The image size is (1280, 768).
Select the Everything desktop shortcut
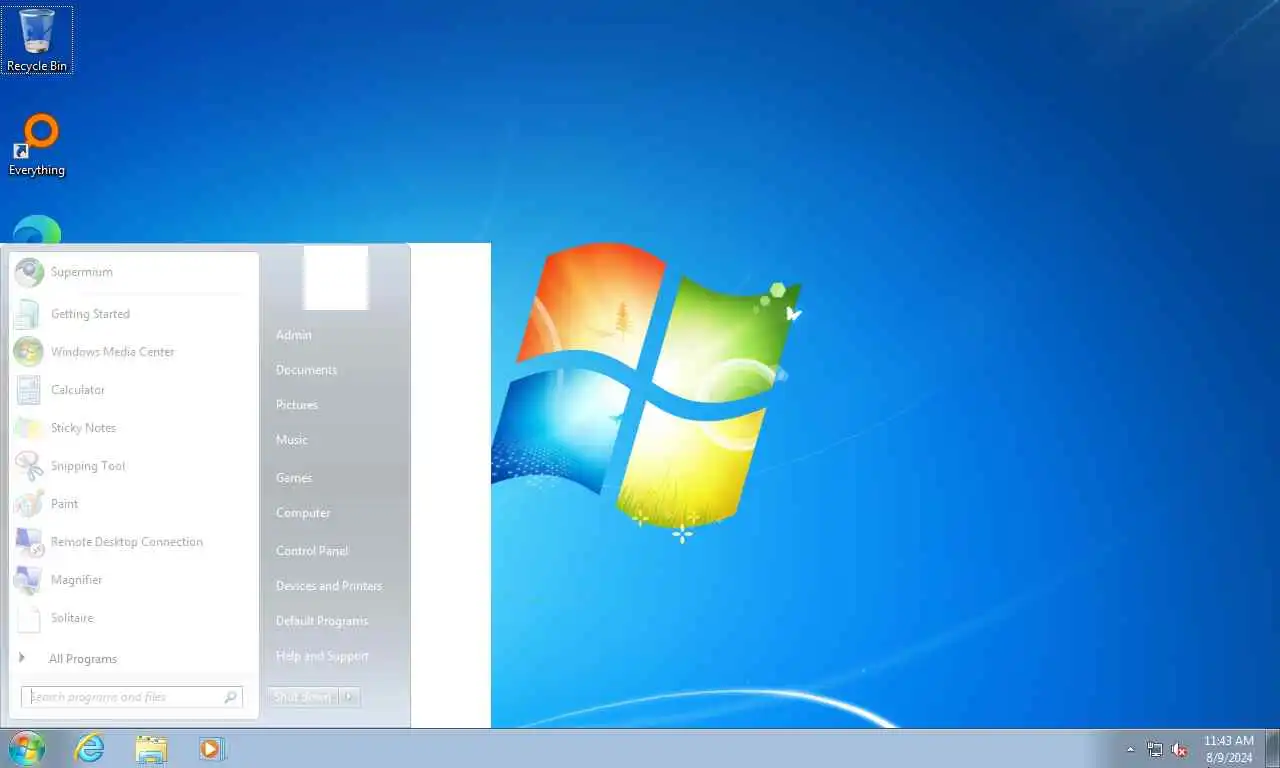click(37, 145)
